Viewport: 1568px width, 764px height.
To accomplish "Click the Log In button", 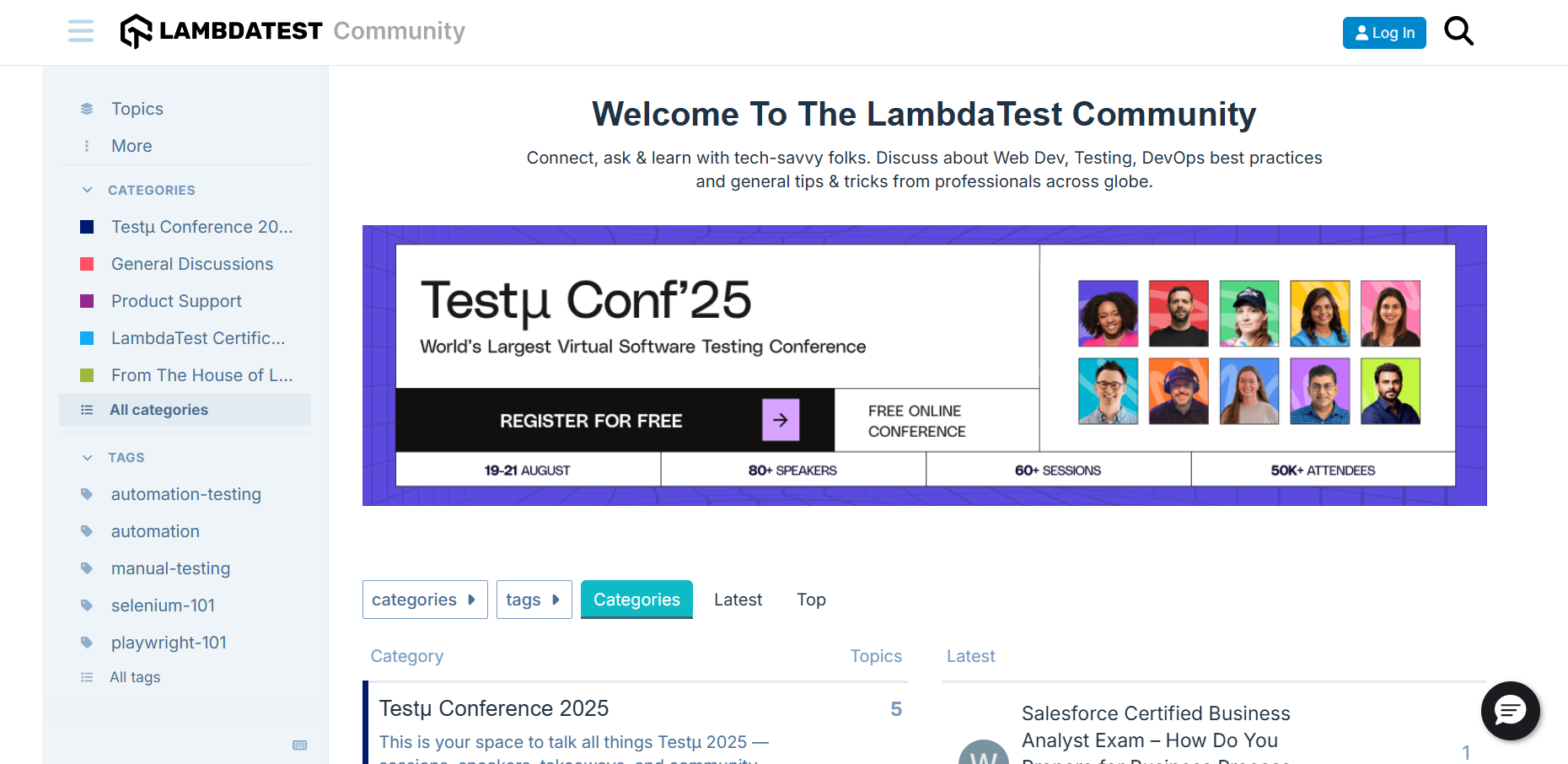I will [x=1384, y=32].
